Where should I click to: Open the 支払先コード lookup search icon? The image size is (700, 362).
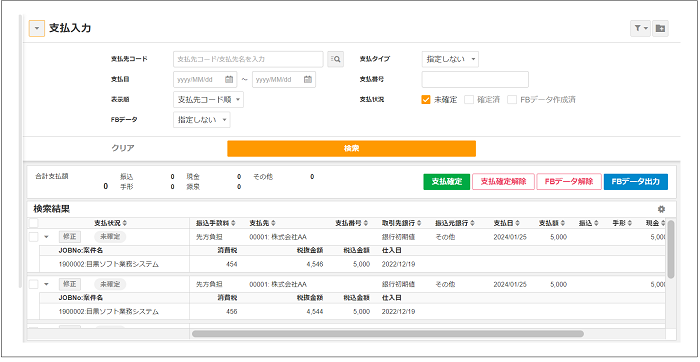tap(336, 59)
